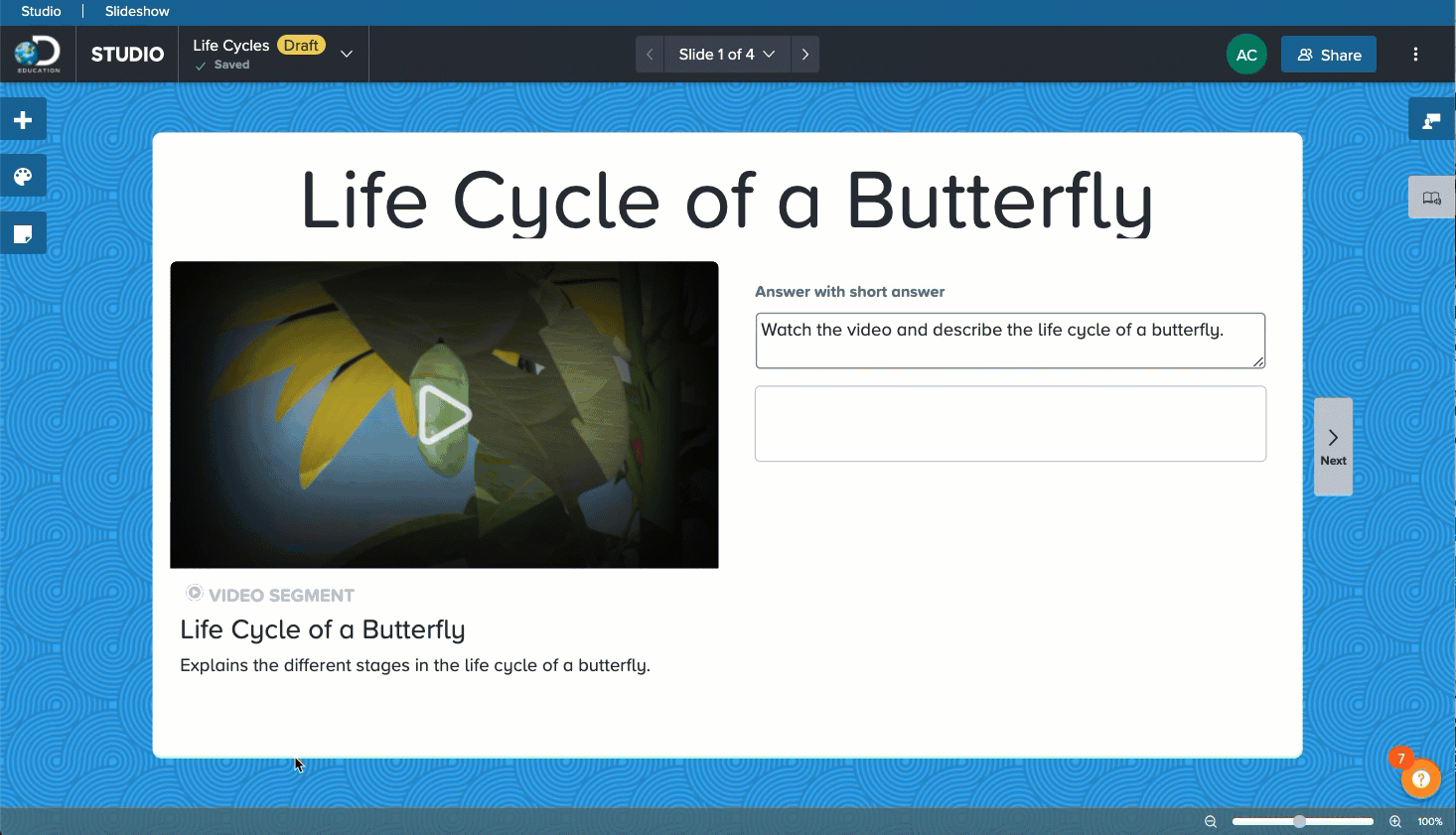Go to next slide arrow in header
The width and height of the screenshot is (1456, 835).
coord(805,55)
